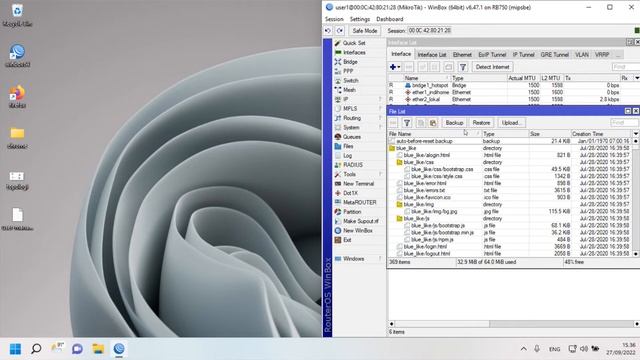Open Switch in the sidebar

(350, 80)
